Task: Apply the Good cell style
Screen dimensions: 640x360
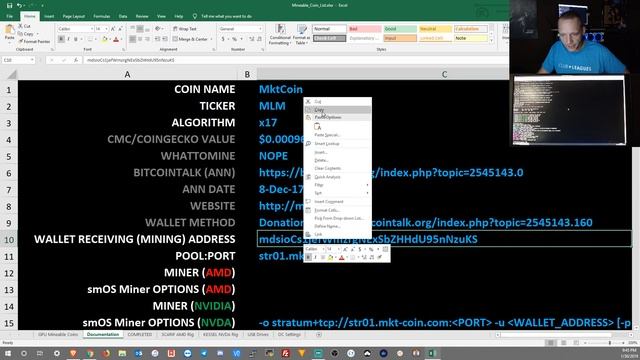Action: [400, 29]
